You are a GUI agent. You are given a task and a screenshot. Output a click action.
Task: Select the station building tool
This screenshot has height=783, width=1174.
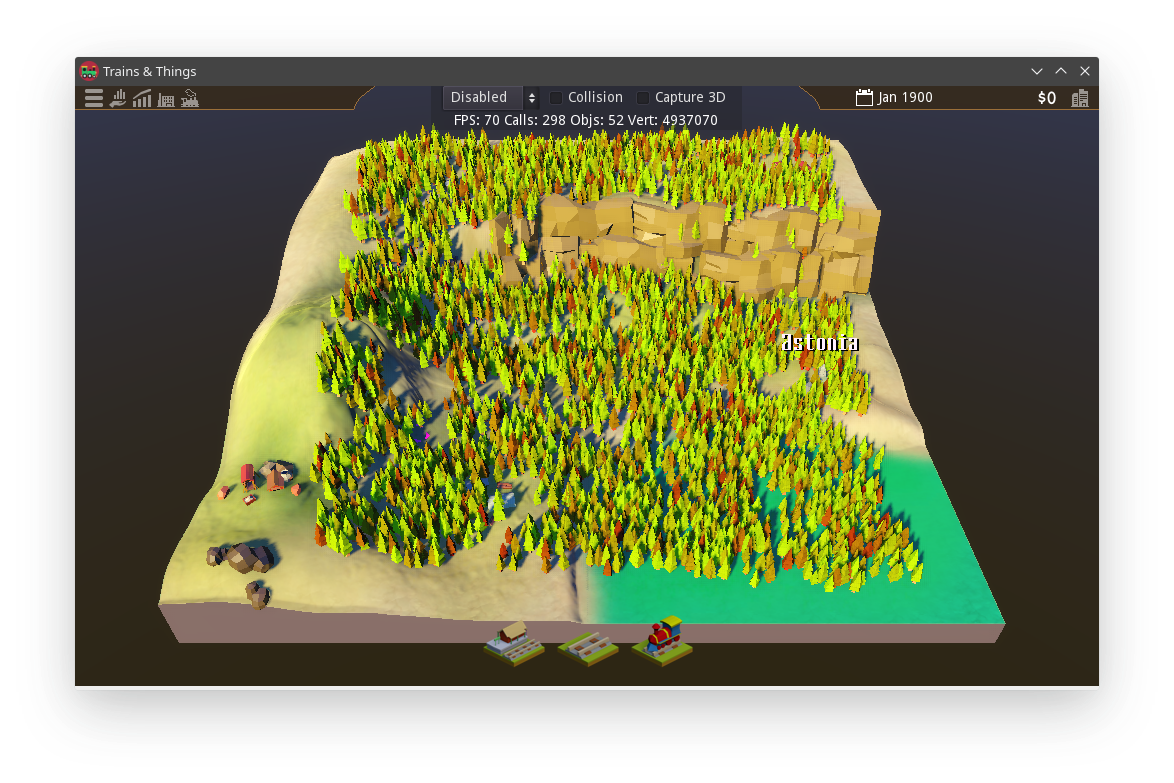514,643
